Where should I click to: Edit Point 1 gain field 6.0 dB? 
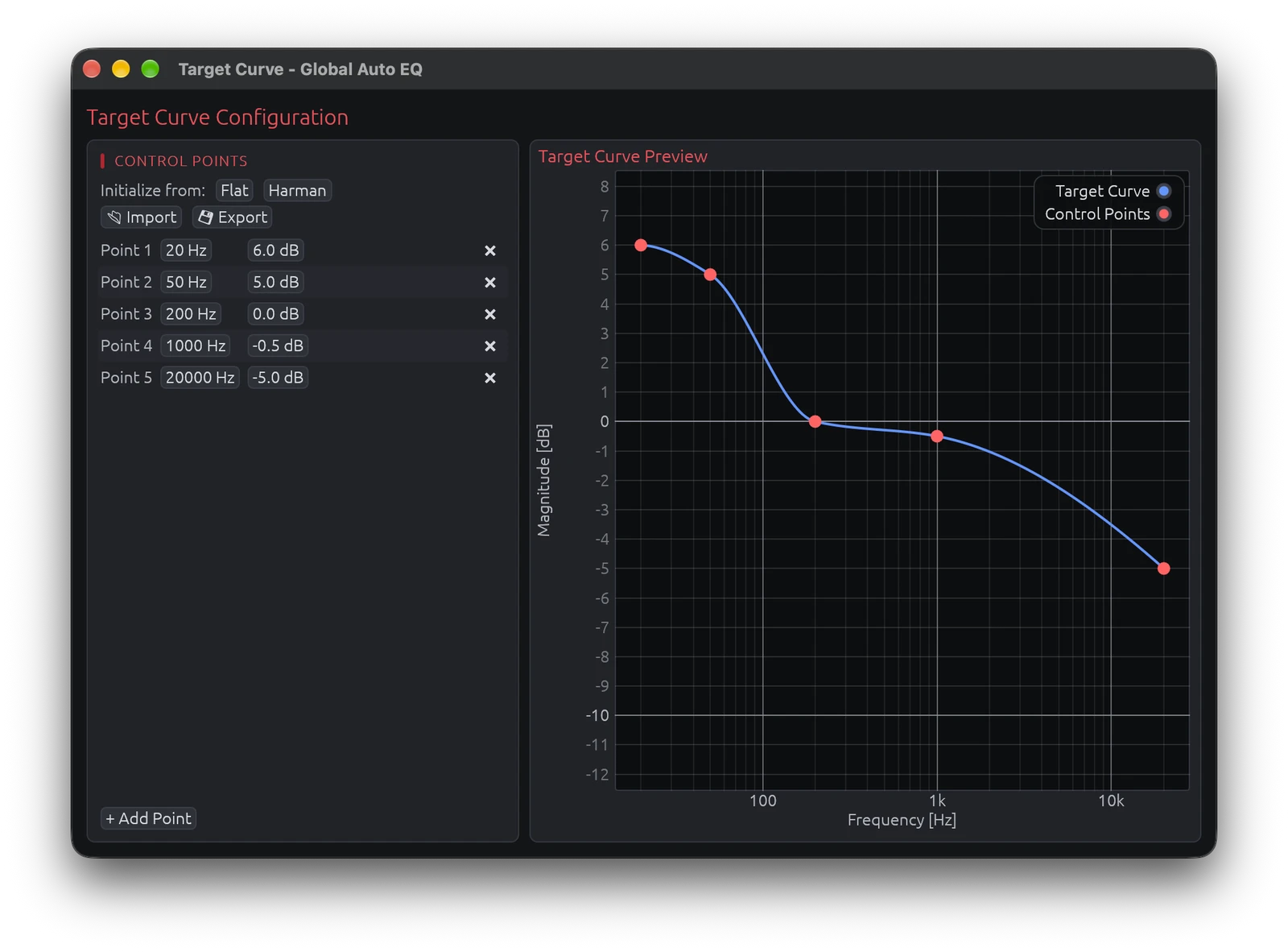click(275, 250)
